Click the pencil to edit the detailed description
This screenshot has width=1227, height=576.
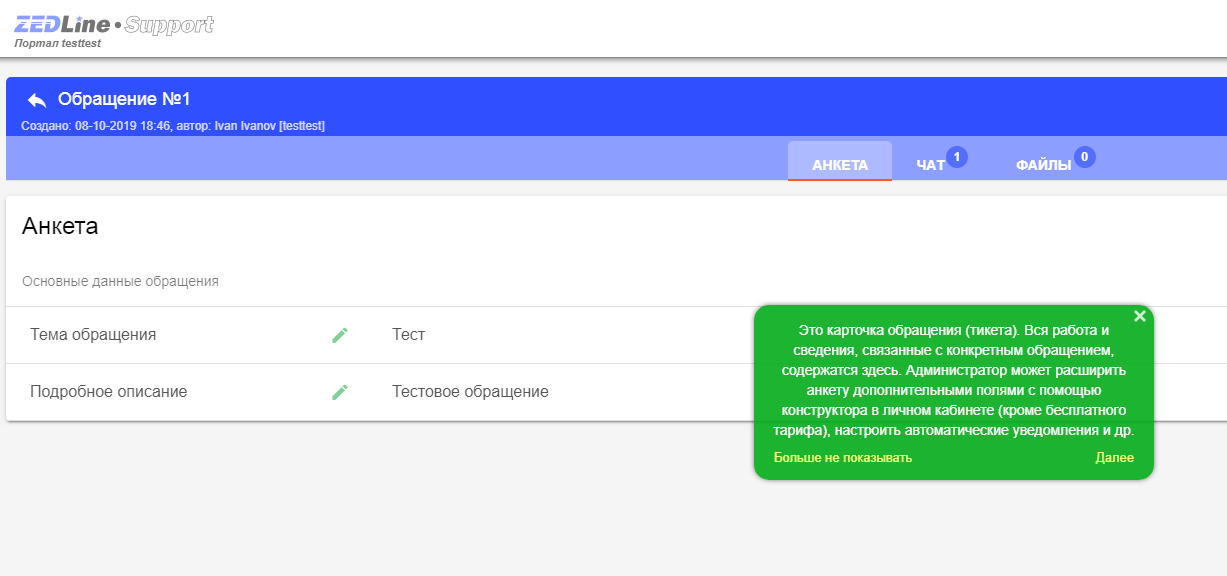point(340,391)
